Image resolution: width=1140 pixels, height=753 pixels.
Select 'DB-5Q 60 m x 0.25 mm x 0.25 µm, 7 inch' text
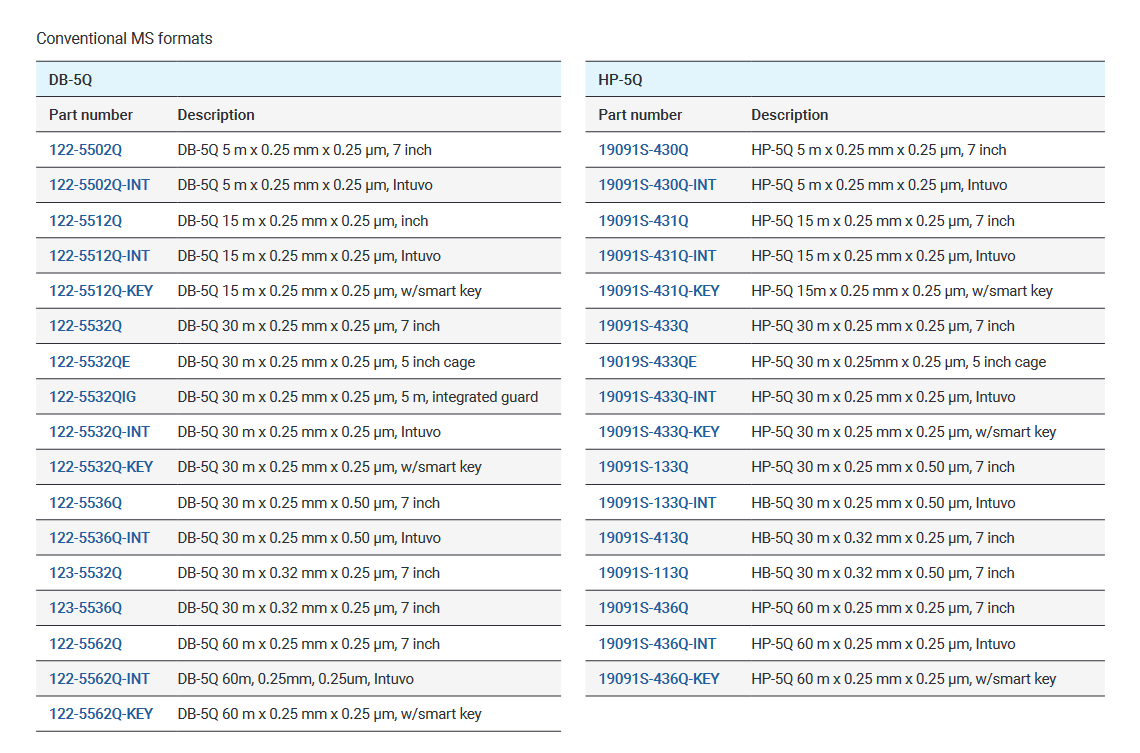tap(309, 643)
